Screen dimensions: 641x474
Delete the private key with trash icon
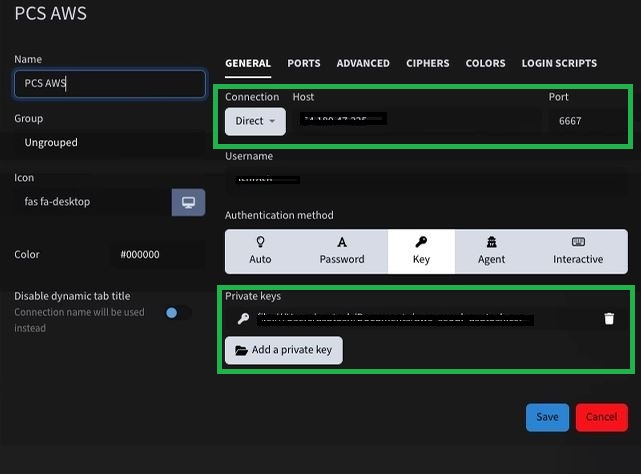(x=609, y=319)
